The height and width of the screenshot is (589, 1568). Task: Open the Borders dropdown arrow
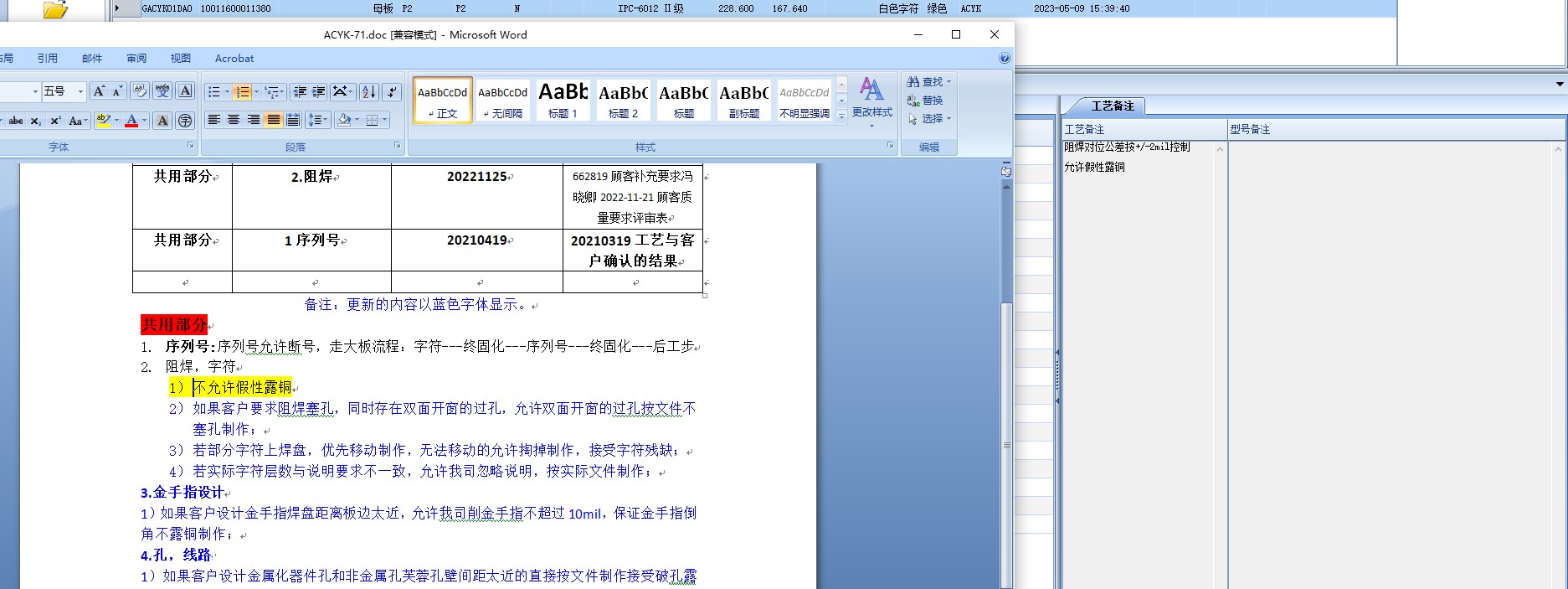[384, 121]
